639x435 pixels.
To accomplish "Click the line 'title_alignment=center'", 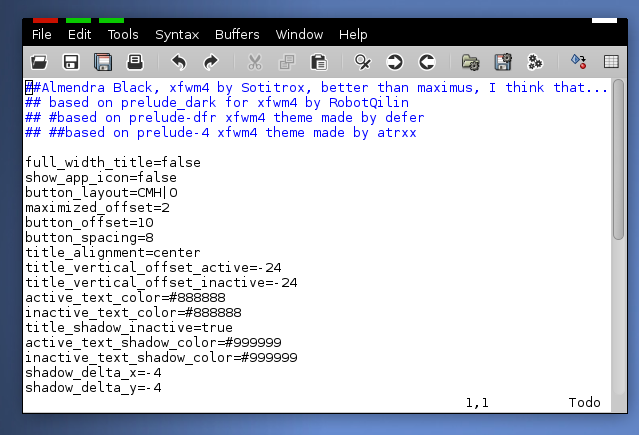I will pyautogui.click(x=113, y=253).
